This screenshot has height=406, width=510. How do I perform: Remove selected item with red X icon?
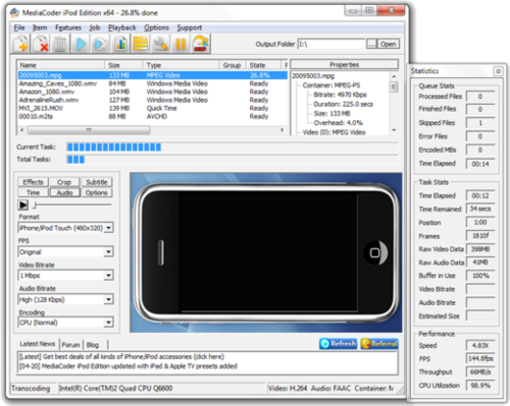(40, 44)
